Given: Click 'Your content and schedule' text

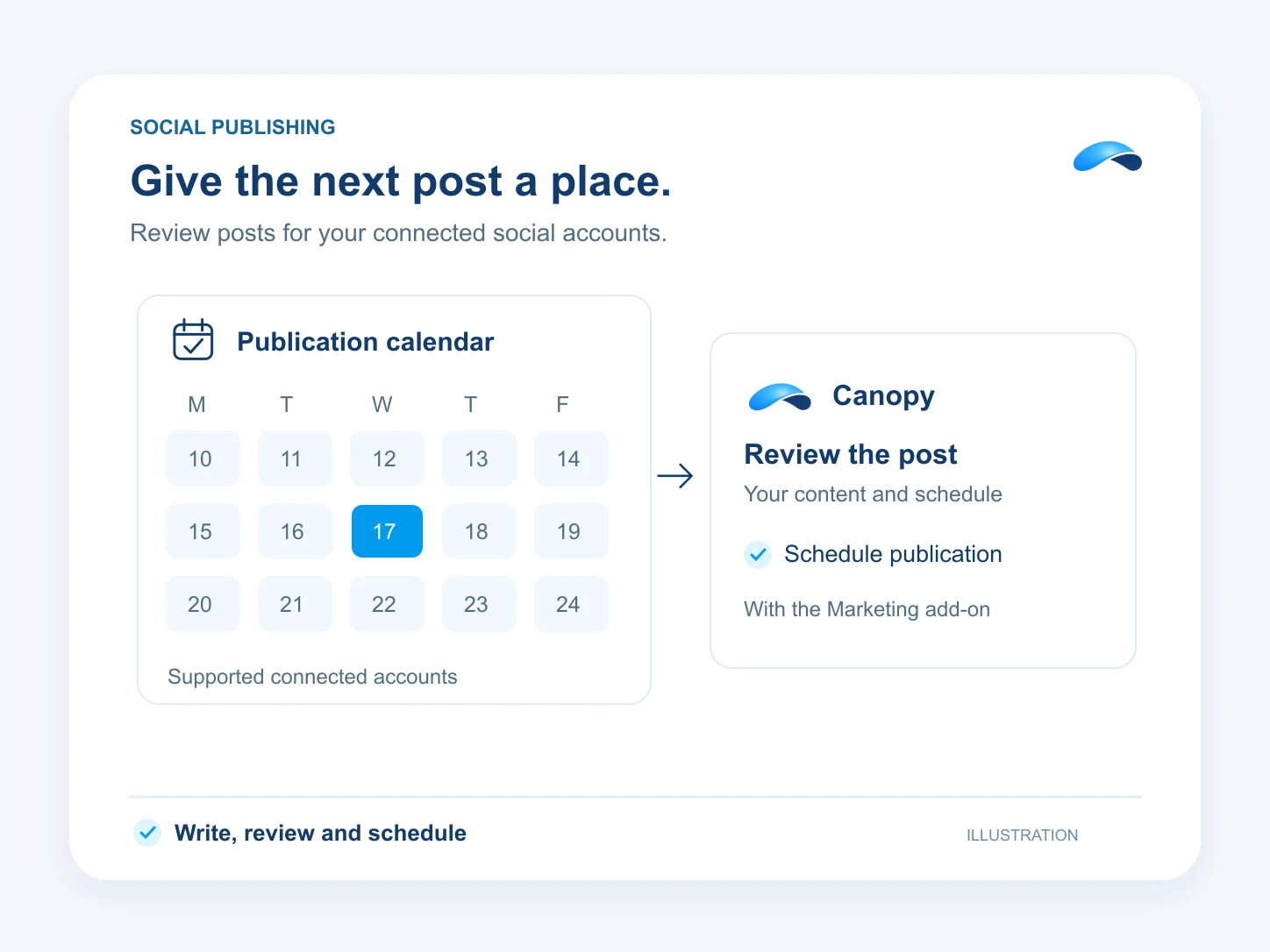Looking at the screenshot, I should click(873, 494).
